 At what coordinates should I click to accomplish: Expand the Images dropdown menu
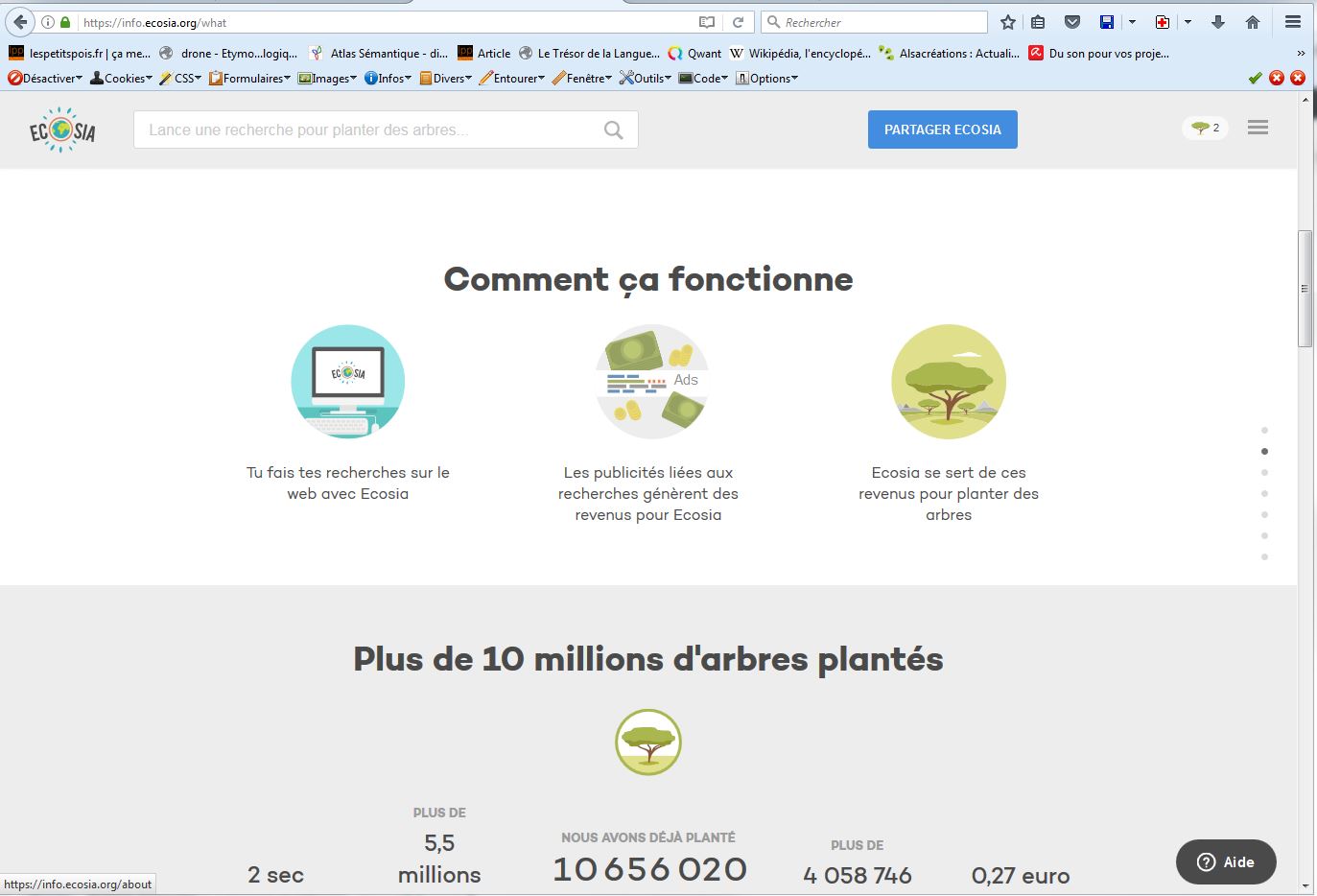pos(327,79)
